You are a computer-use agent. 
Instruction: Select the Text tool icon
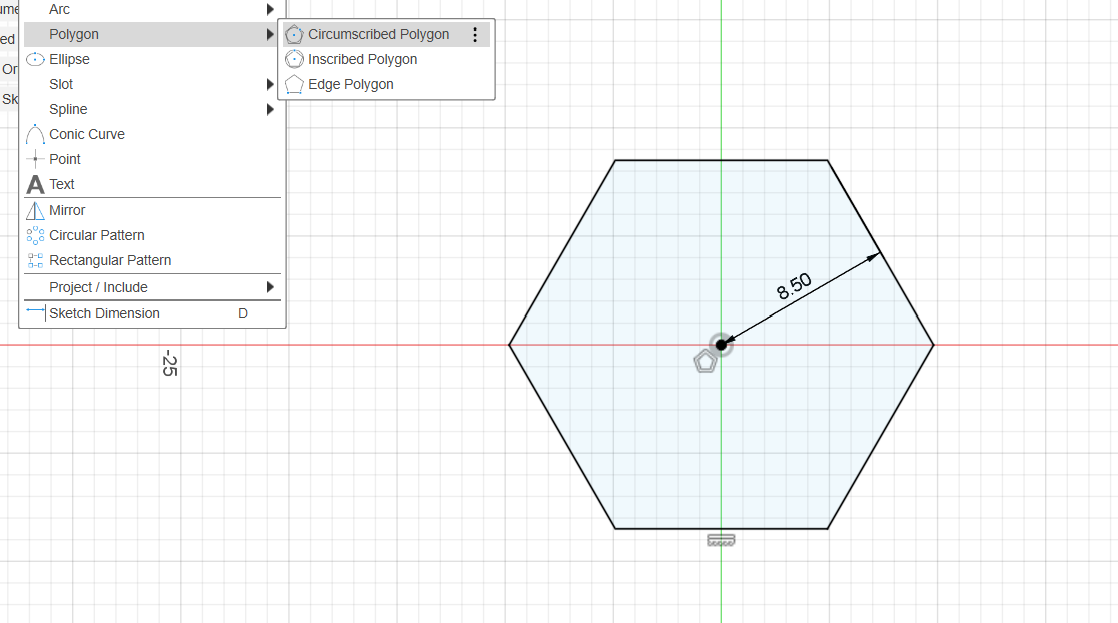coord(35,184)
